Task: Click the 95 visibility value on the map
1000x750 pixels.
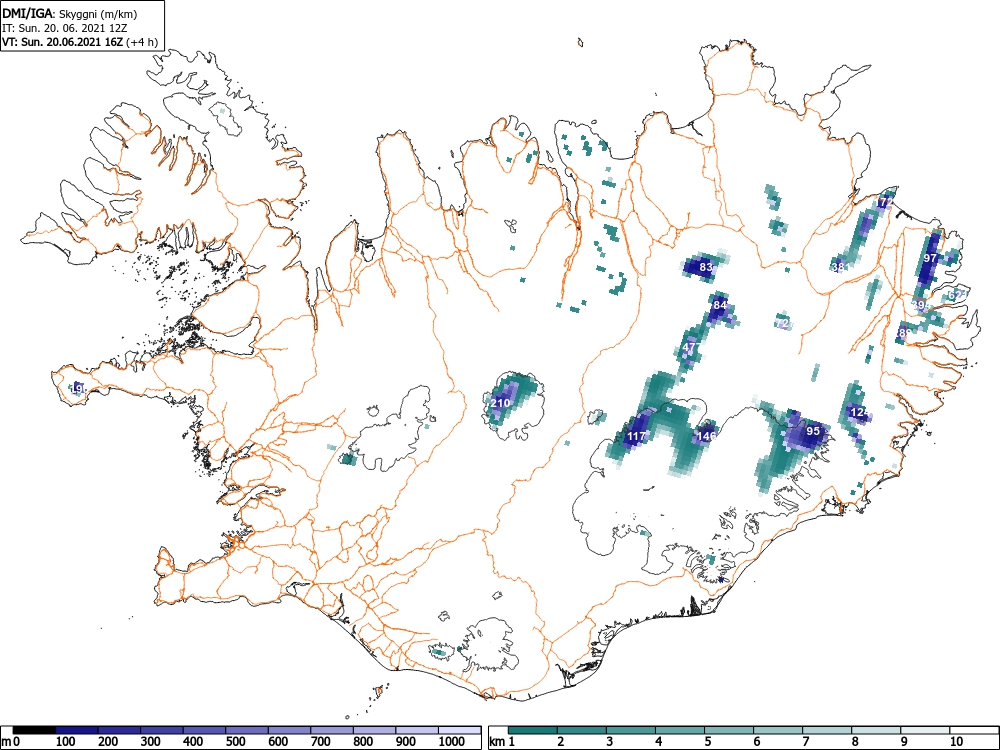Action: click(812, 431)
